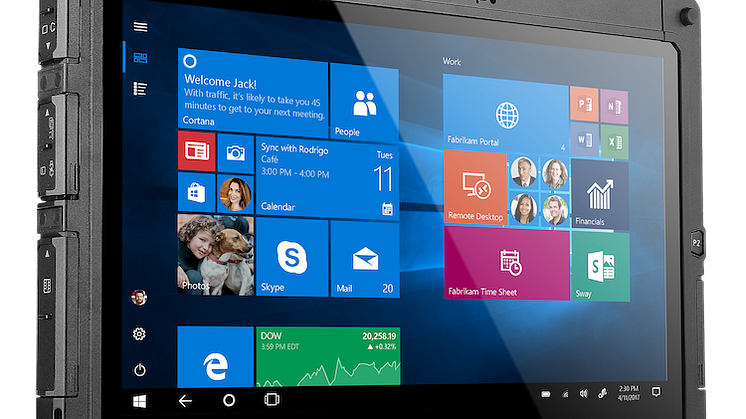Switch to all apps list view
746x419 pixels.
pyautogui.click(x=141, y=89)
